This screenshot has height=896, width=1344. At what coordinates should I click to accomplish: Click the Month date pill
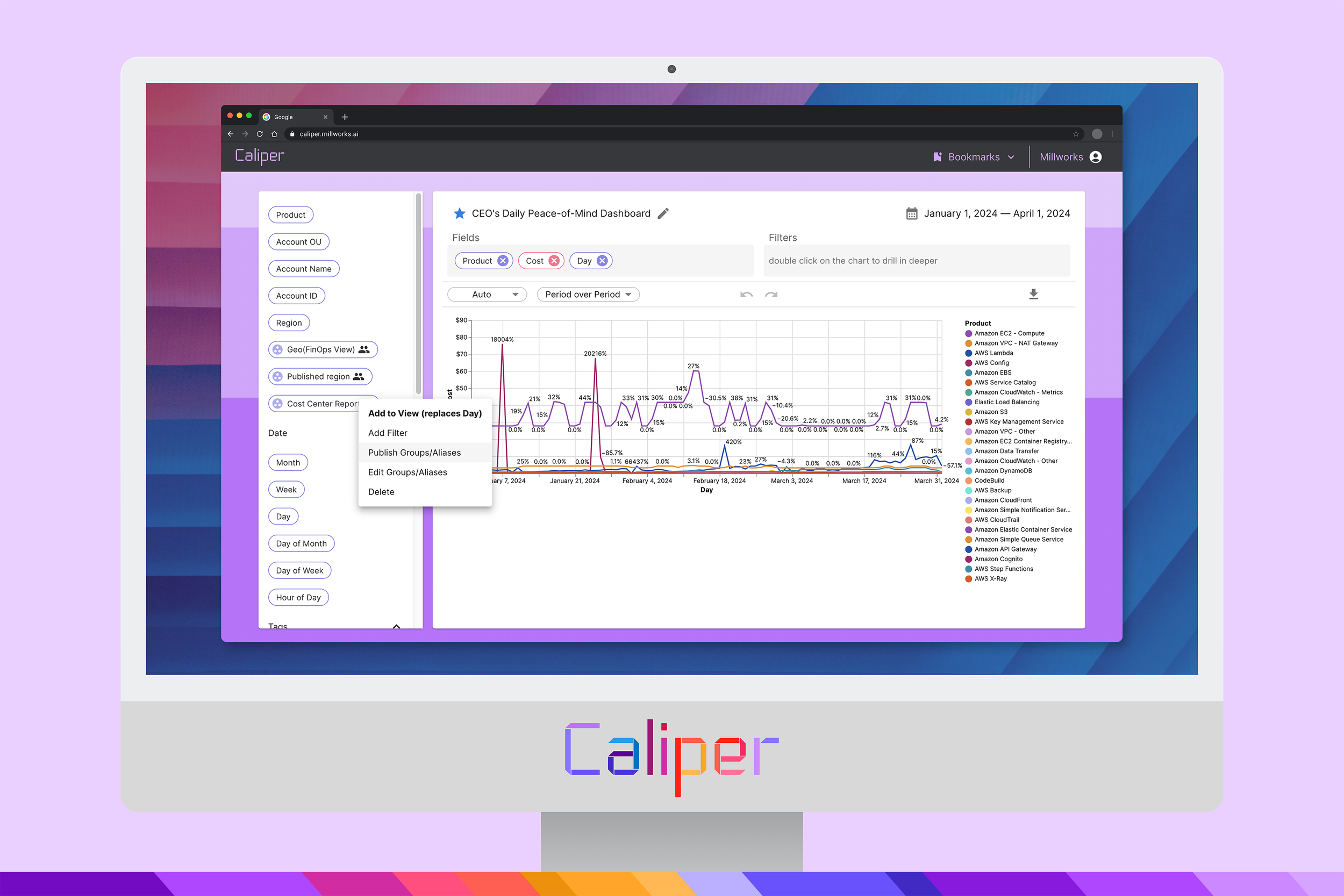pos(288,463)
